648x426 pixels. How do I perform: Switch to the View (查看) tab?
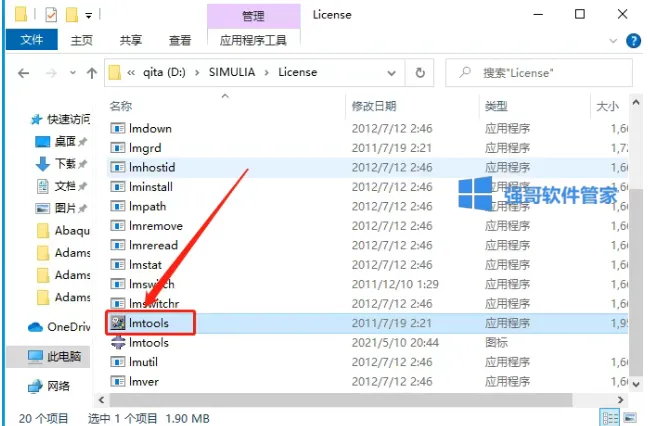coord(180,40)
